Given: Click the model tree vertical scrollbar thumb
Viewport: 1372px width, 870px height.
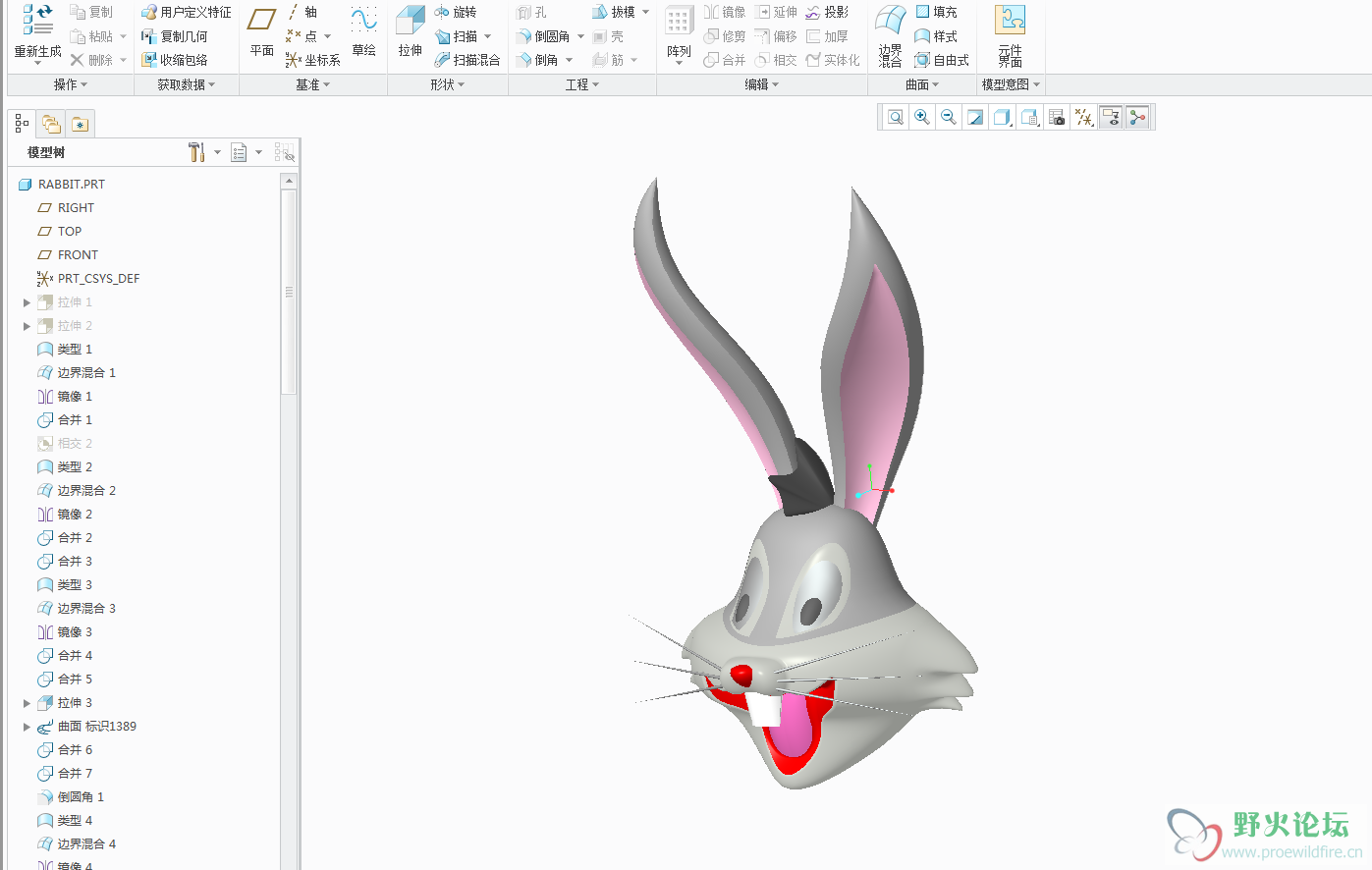Looking at the screenshot, I should [x=289, y=292].
